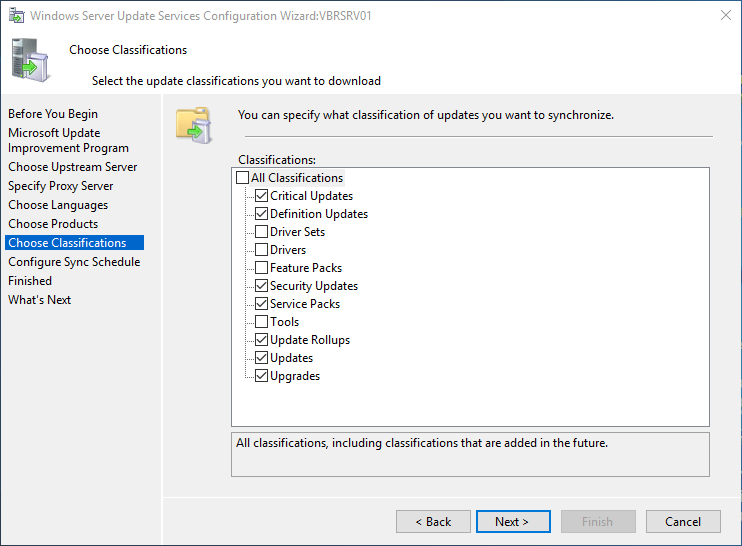Screen dimensions: 742x546
Task: Open the Choose Languages step
Action: [58, 205]
